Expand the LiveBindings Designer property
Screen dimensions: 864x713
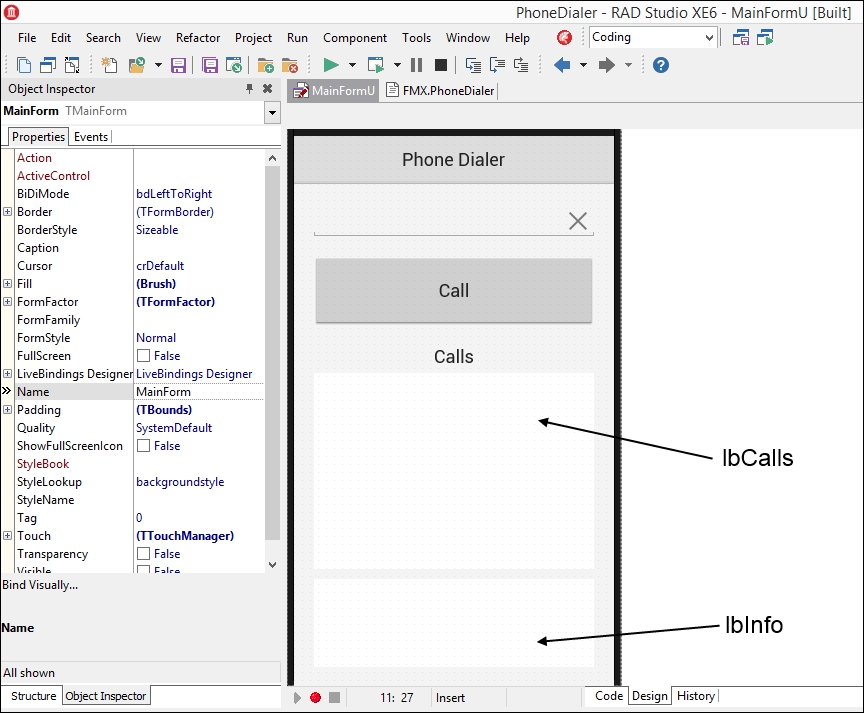point(7,374)
